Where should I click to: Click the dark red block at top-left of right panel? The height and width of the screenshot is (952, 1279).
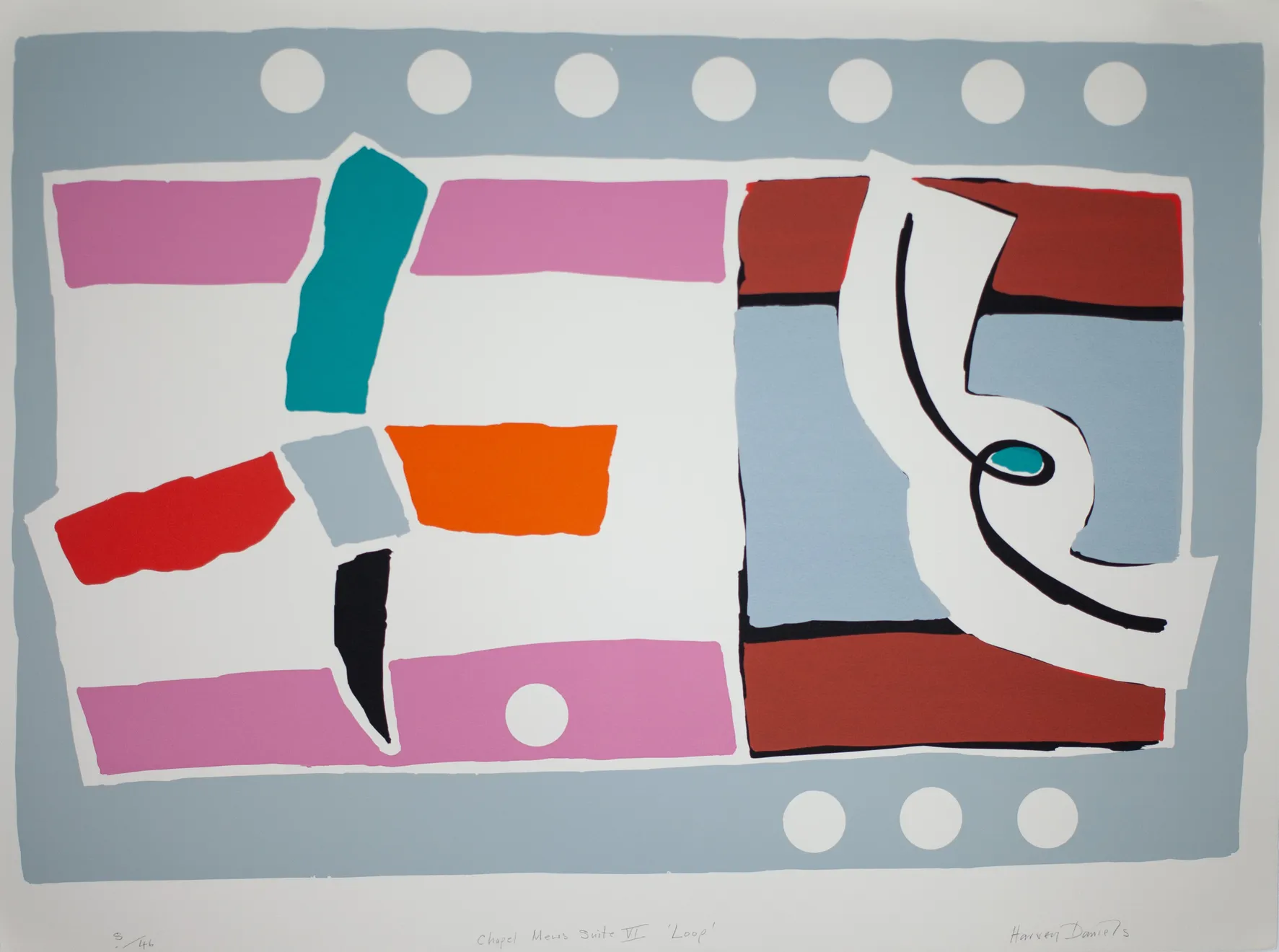pyautogui.click(x=801, y=238)
